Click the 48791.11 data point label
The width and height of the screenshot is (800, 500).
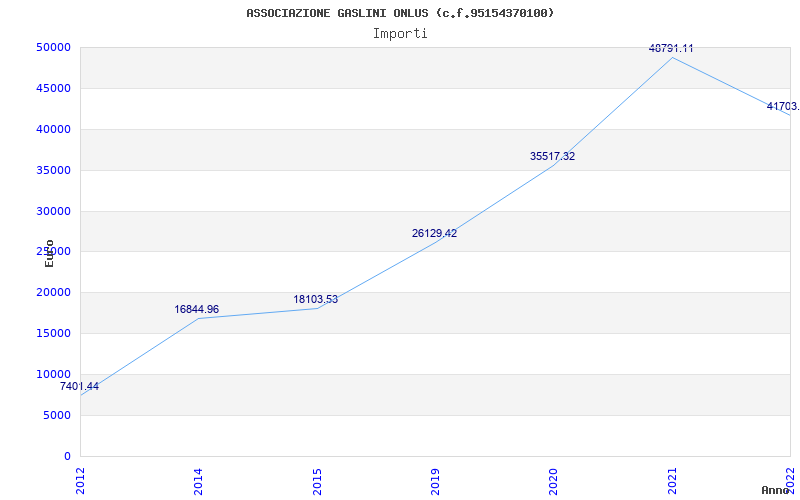[x=671, y=48]
